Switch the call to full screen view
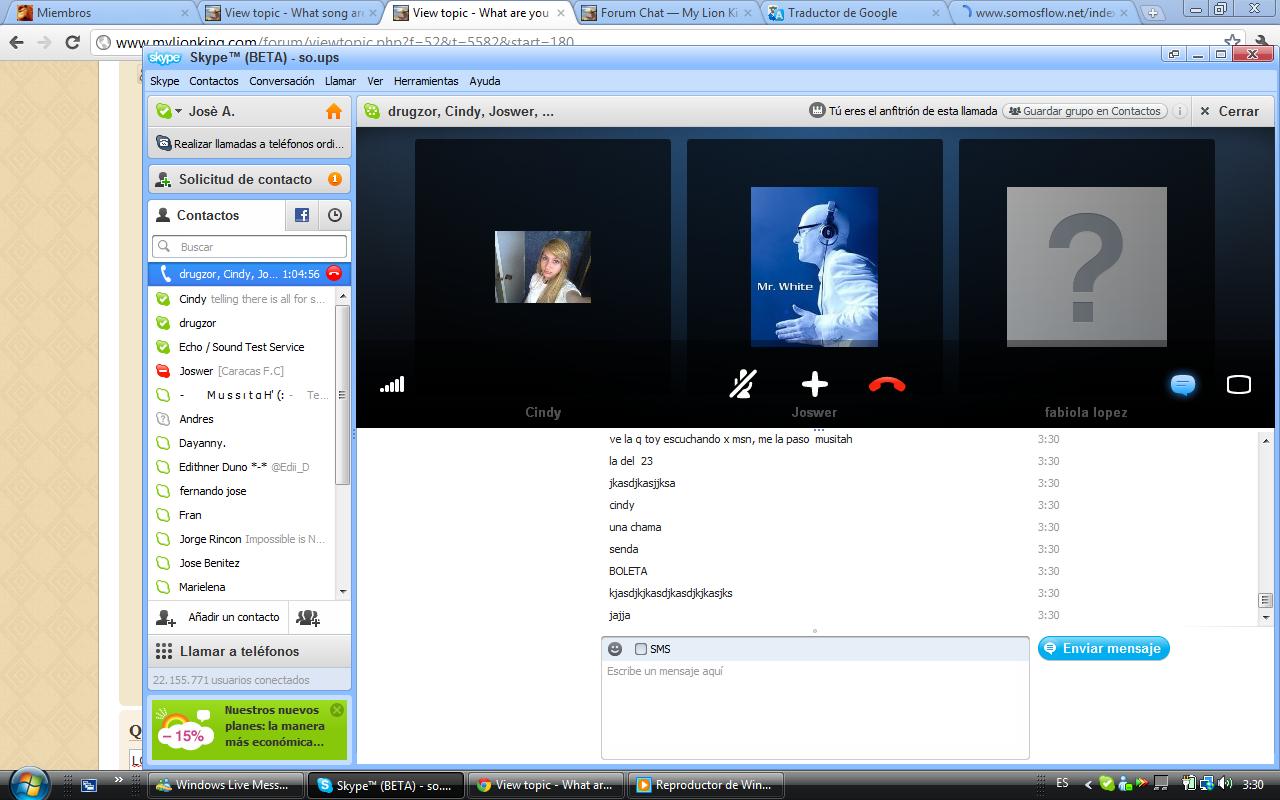1280x800 pixels. 1238,385
